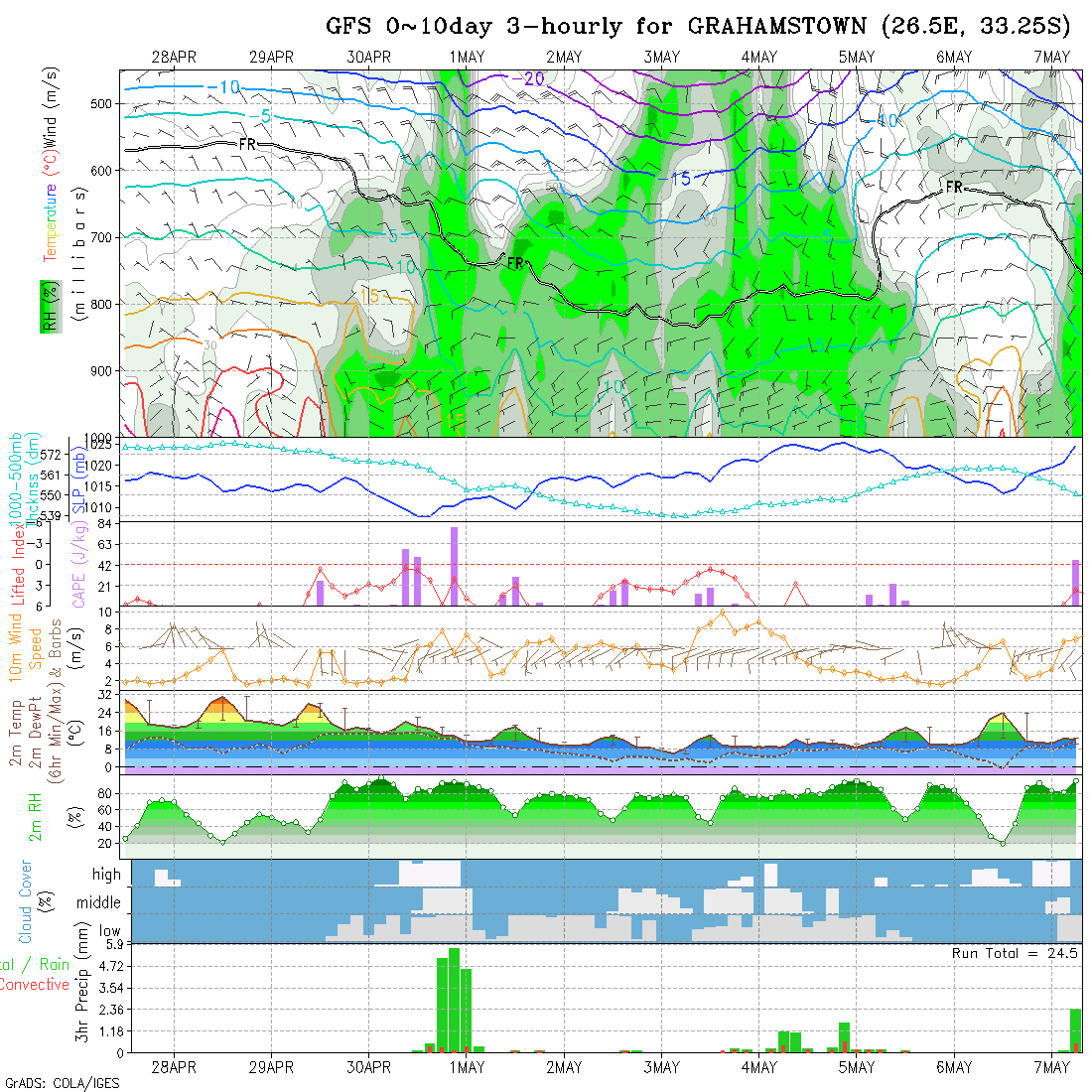Click the 3MAY label on the top axis
This screenshot has width=1092, height=1092.
pyautogui.click(x=661, y=58)
